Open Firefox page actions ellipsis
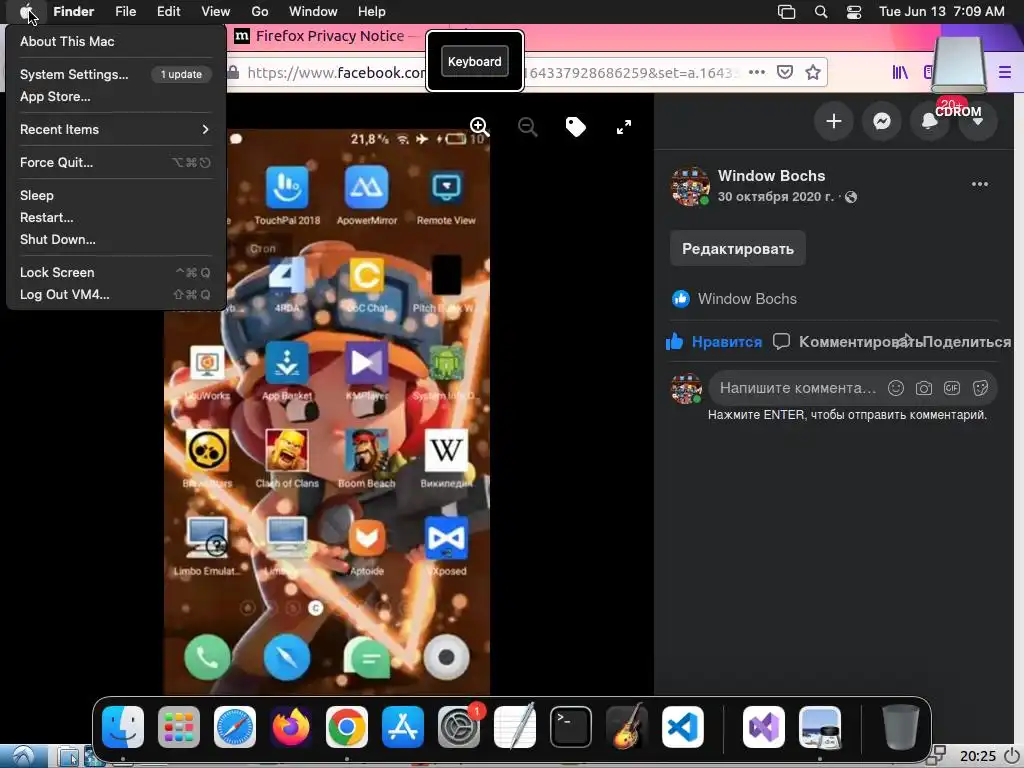The width and height of the screenshot is (1024, 768). 757,72
